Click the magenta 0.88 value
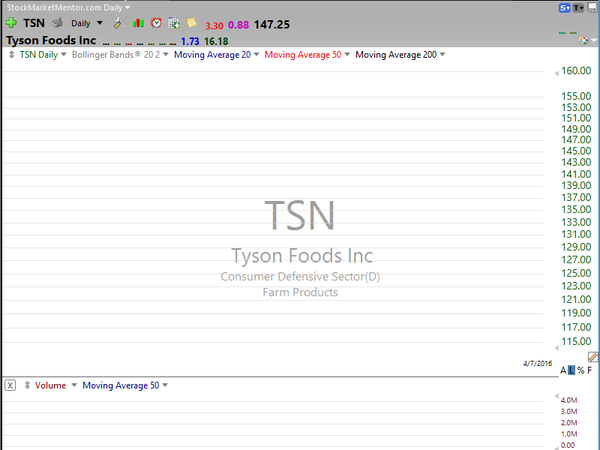 [x=238, y=25]
